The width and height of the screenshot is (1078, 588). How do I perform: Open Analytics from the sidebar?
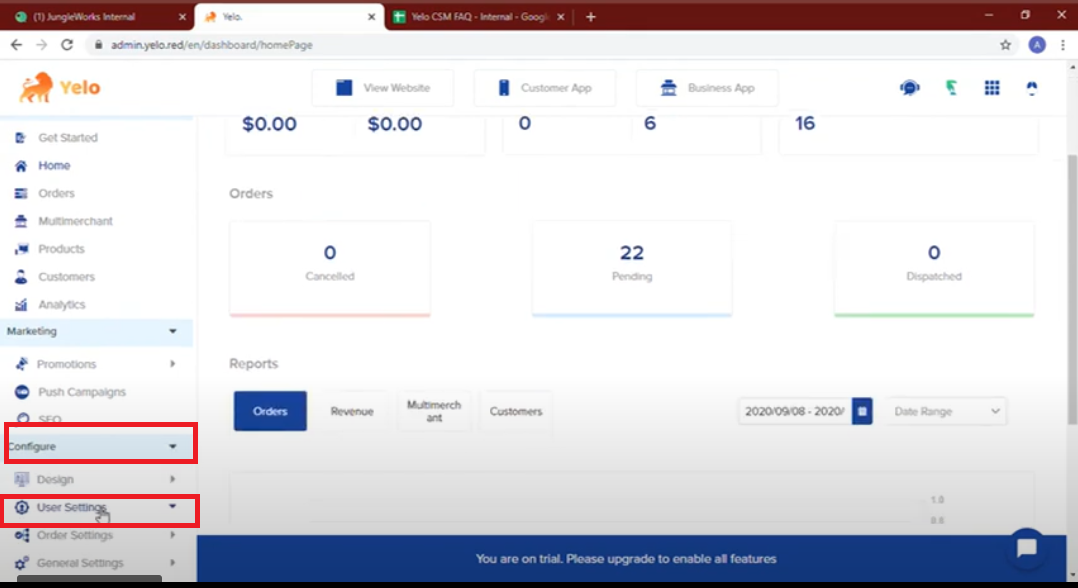coord(61,304)
